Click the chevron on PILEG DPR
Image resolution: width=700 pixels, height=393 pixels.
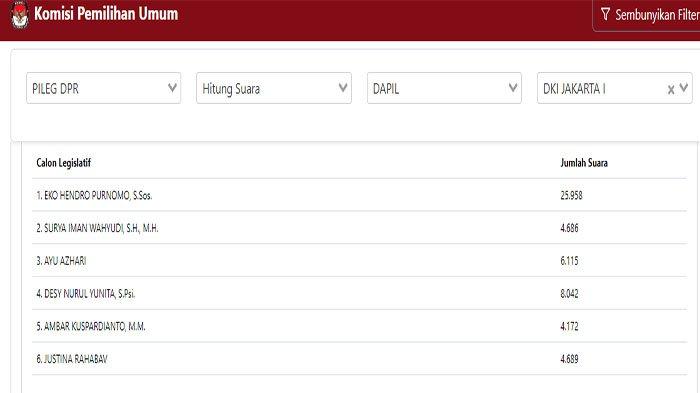click(172, 88)
